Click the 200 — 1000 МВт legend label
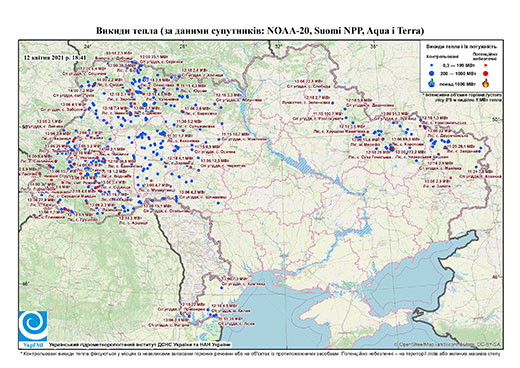 459,73
